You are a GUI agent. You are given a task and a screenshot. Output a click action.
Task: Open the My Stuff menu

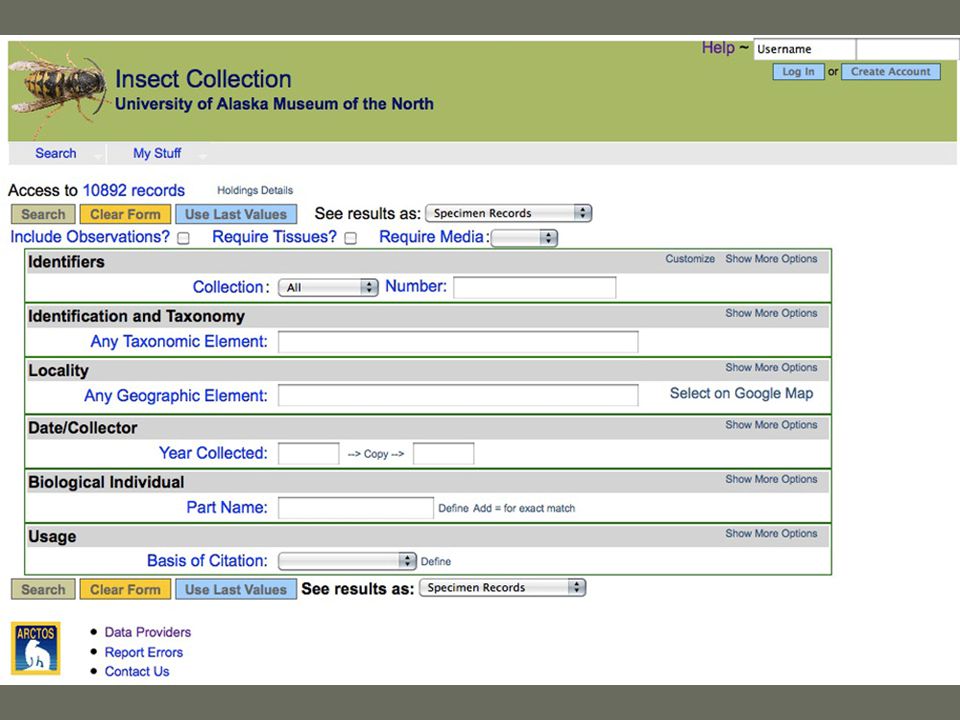coord(157,154)
